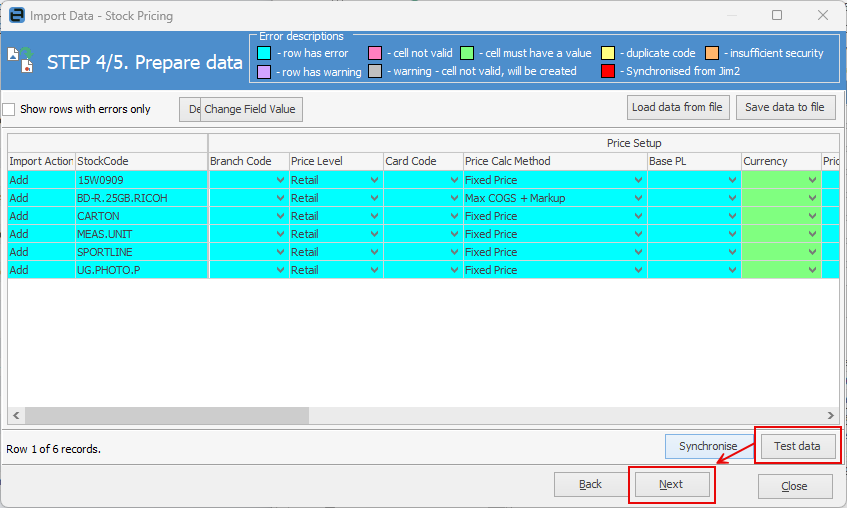Click the horizontal scrollbar left arrow
The width and height of the screenshot is (847, 508).
tap(16, 415)
